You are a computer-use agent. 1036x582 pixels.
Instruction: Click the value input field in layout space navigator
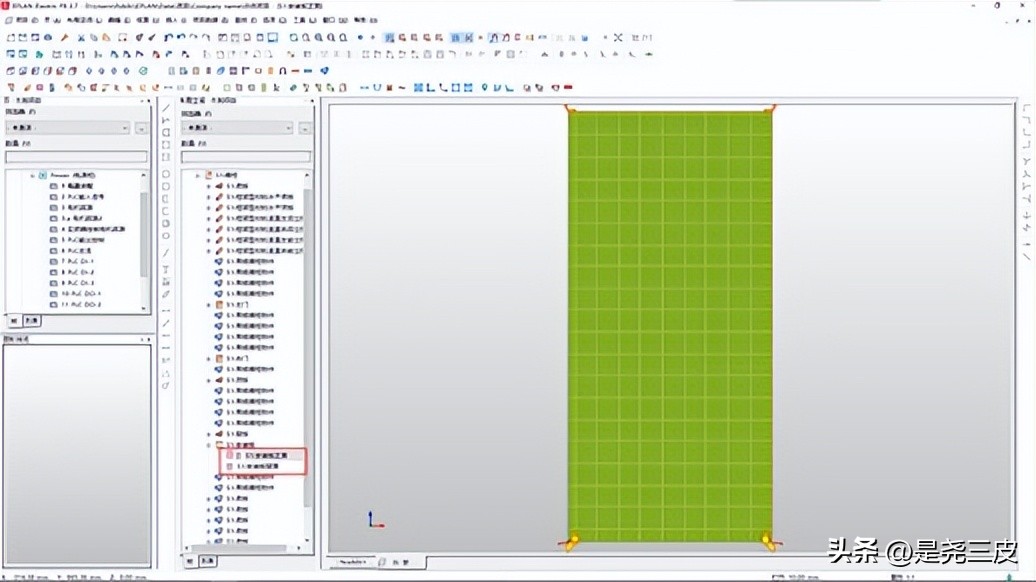click(x=246, y=156)
